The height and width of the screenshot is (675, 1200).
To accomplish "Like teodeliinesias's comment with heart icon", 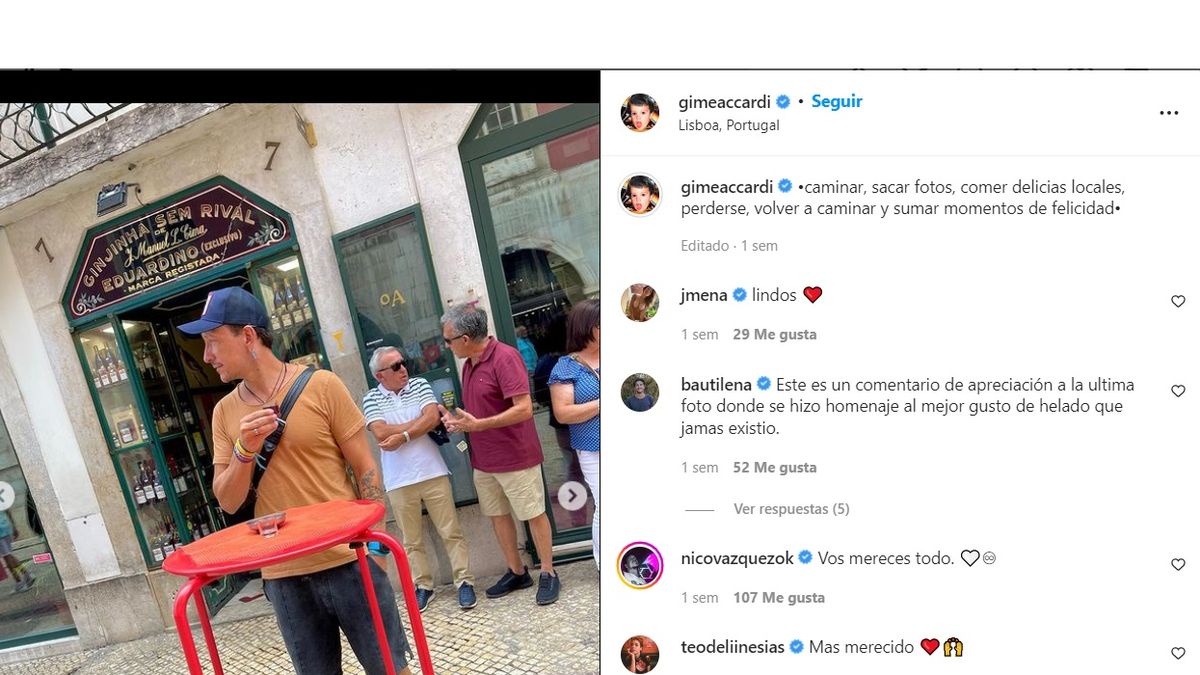I will (x=1178, y=653).
